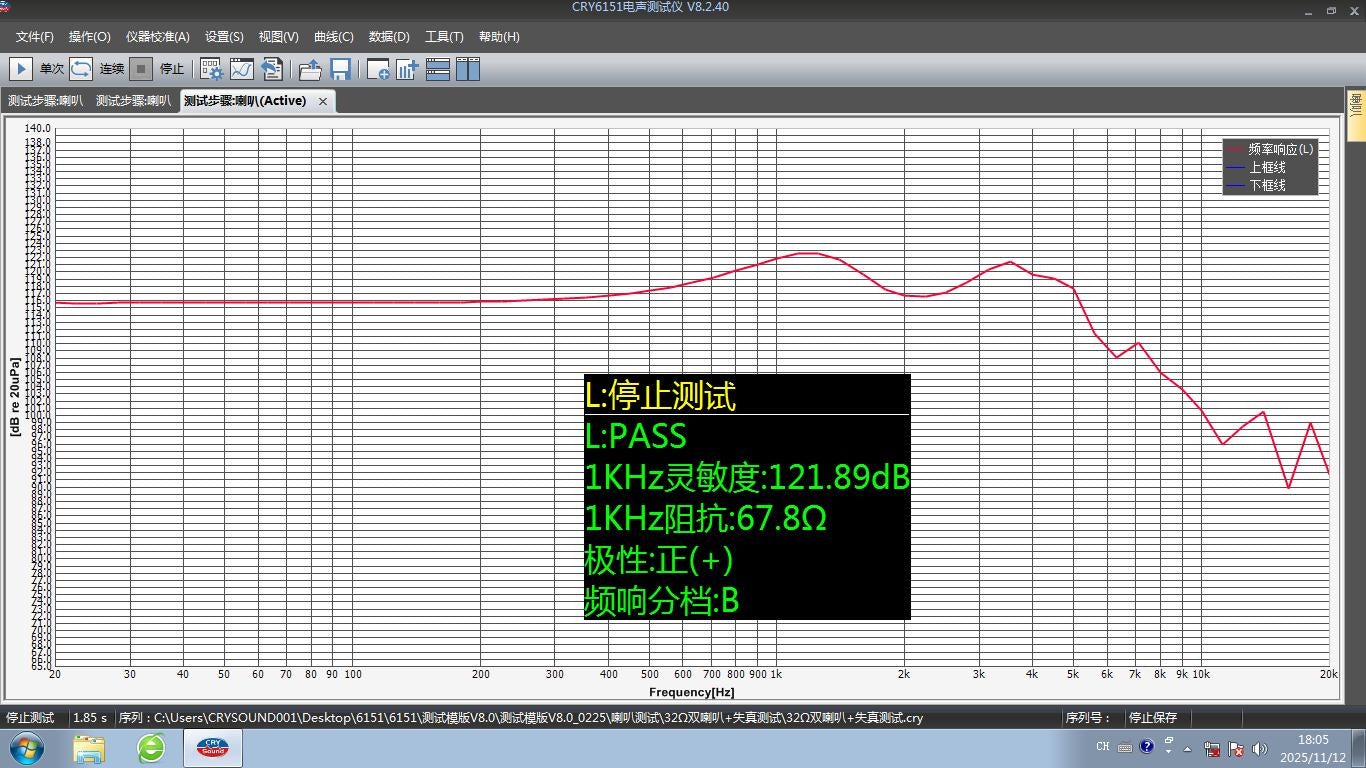Click the add new window icon
1366x768 pixels.
pos(378,69)
